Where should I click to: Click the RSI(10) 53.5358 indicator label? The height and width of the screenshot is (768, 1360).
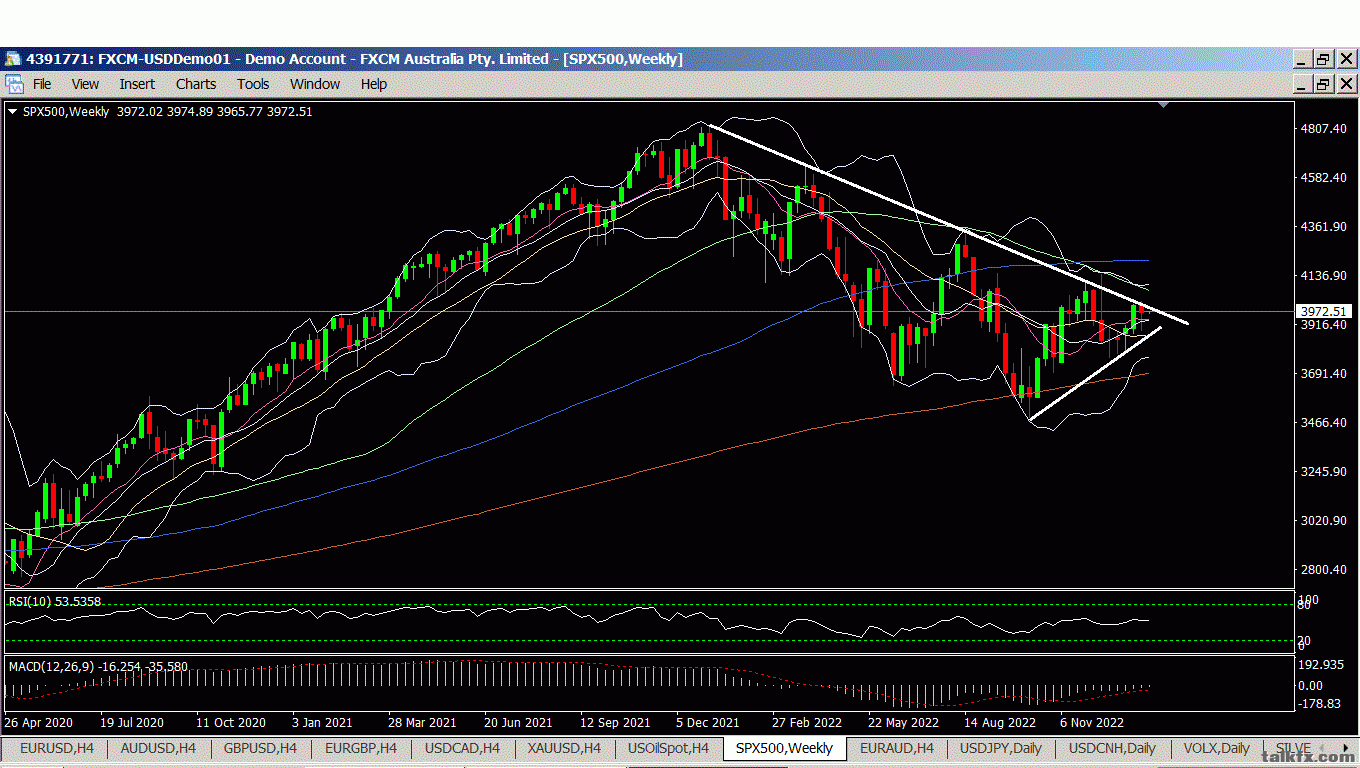(55, 602)
